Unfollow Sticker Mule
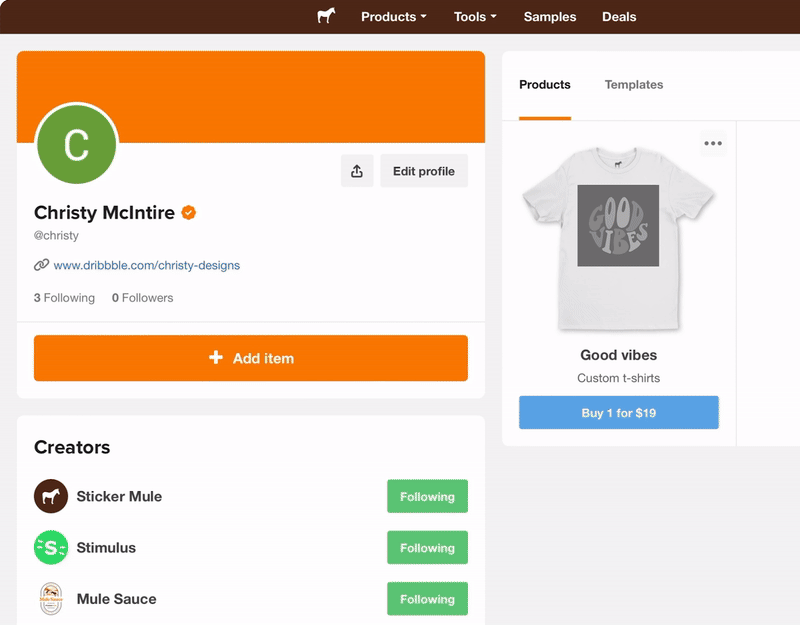Viewport: 800px width, 625px height. [427, 496]
